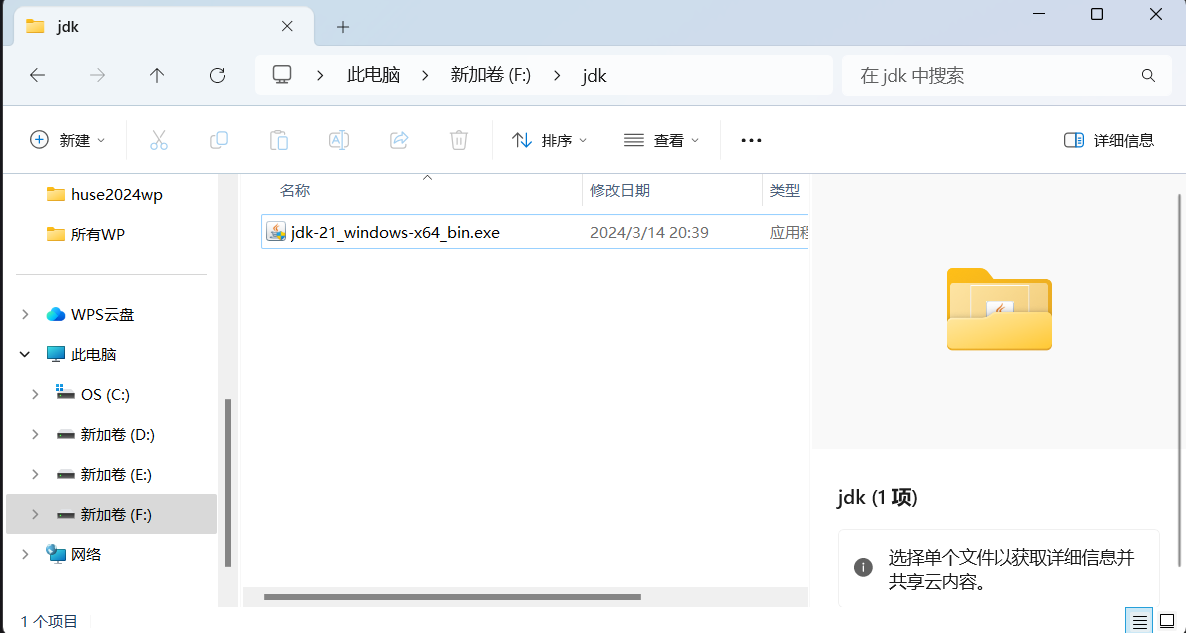Toggle the 详细信息 details pane
Image resolution: width=1186 pixels, height=633 pixels.
(1109, 140)
